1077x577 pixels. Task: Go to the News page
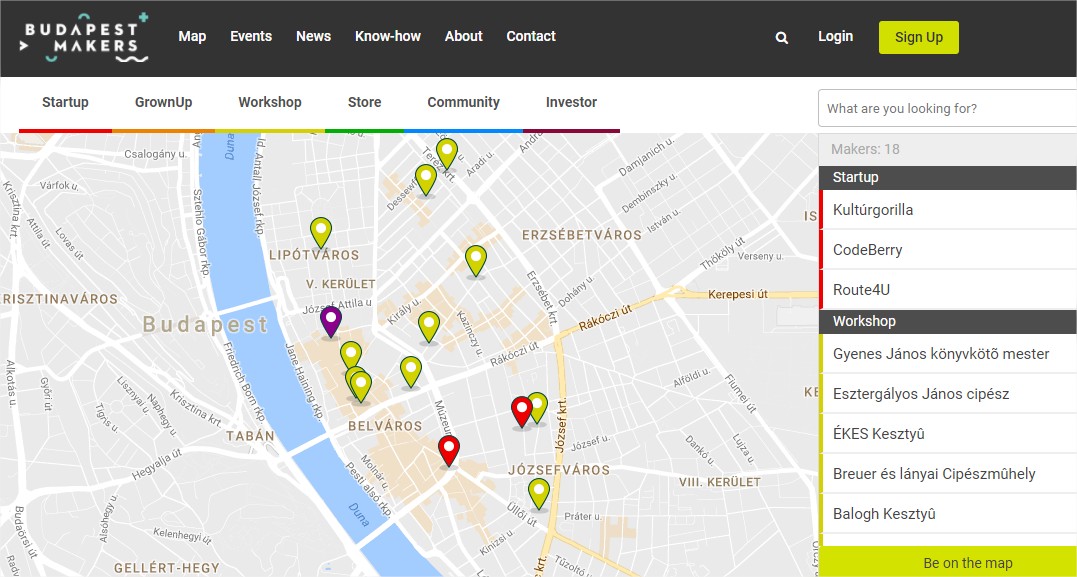(x=313, y=36)
